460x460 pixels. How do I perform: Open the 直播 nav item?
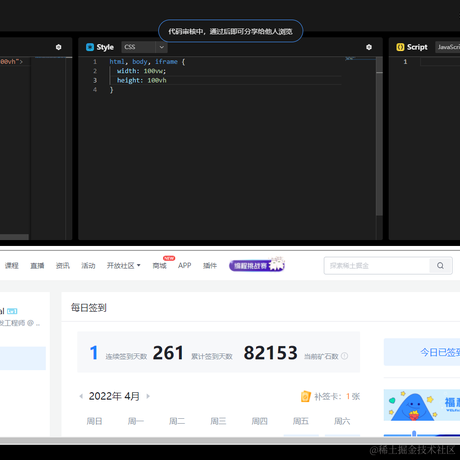(37, 266)
